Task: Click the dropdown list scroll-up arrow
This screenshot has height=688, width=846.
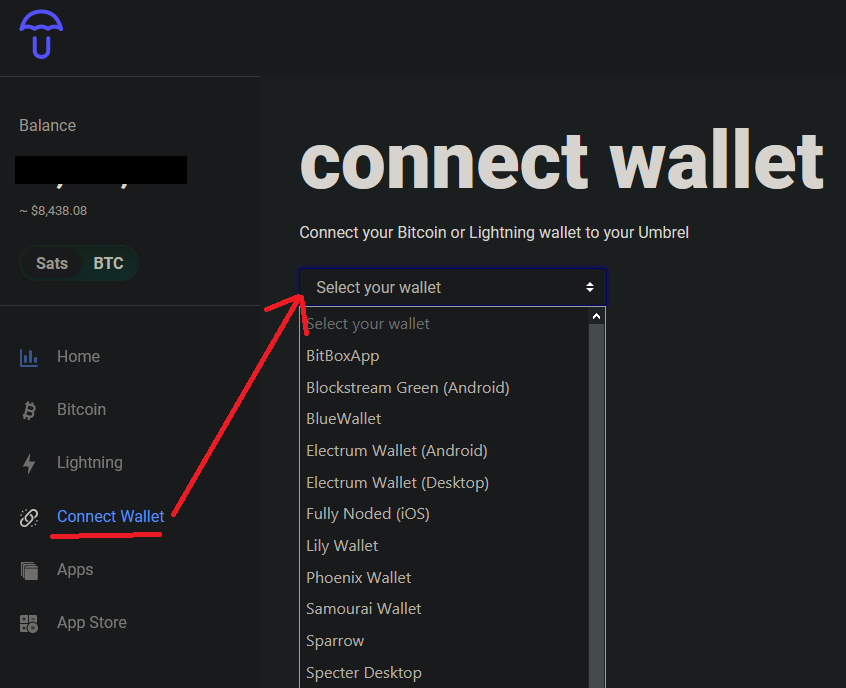Action: 596,317
